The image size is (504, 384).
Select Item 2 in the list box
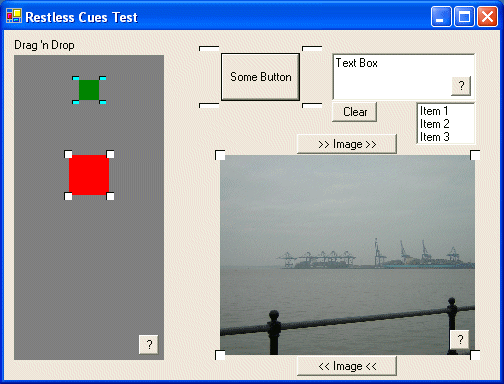pyautogui.click(x=435, y=124)
